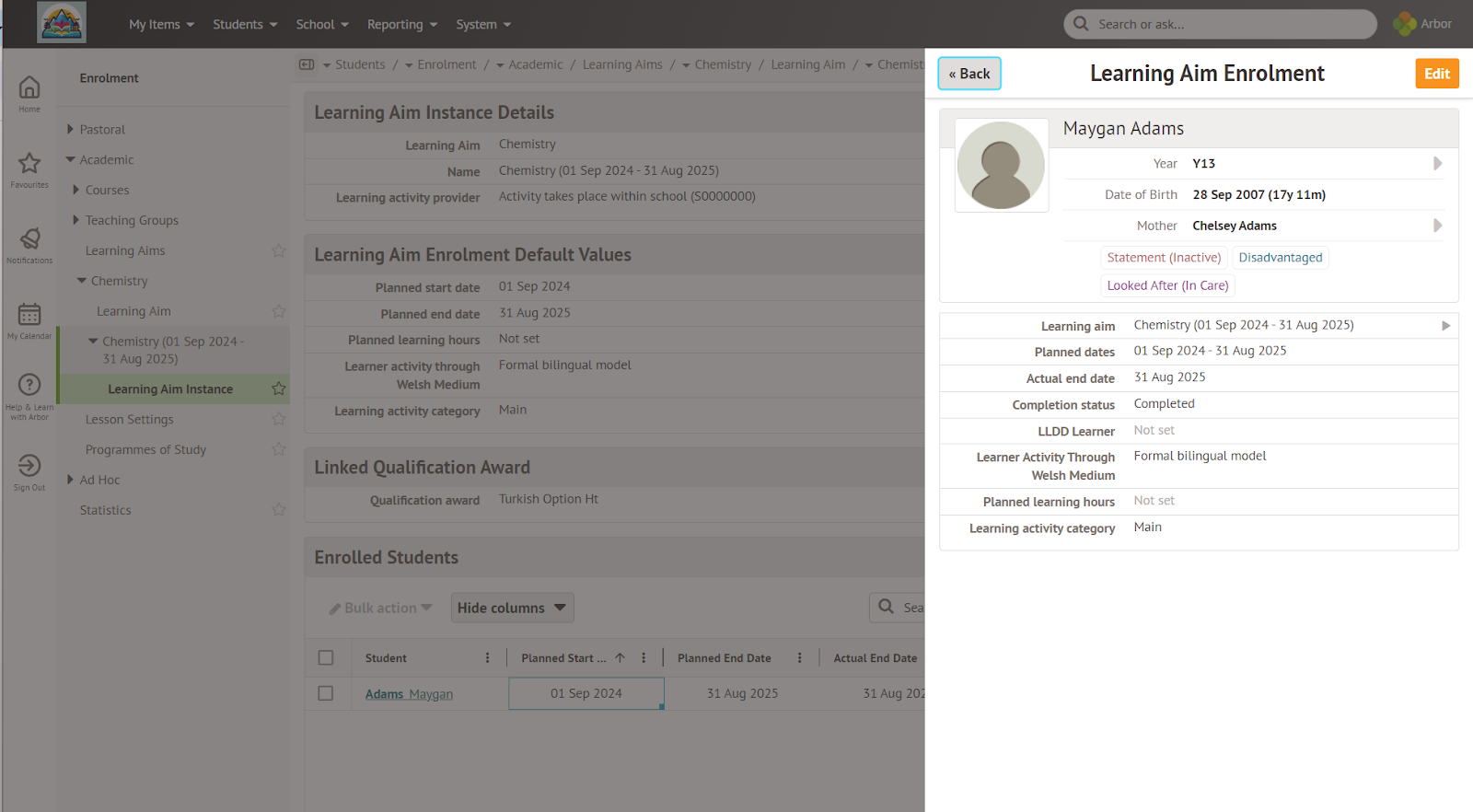Open the Hide columns dropdown
The height and width of the screenshot is (812, 1473).
(512, 608)
